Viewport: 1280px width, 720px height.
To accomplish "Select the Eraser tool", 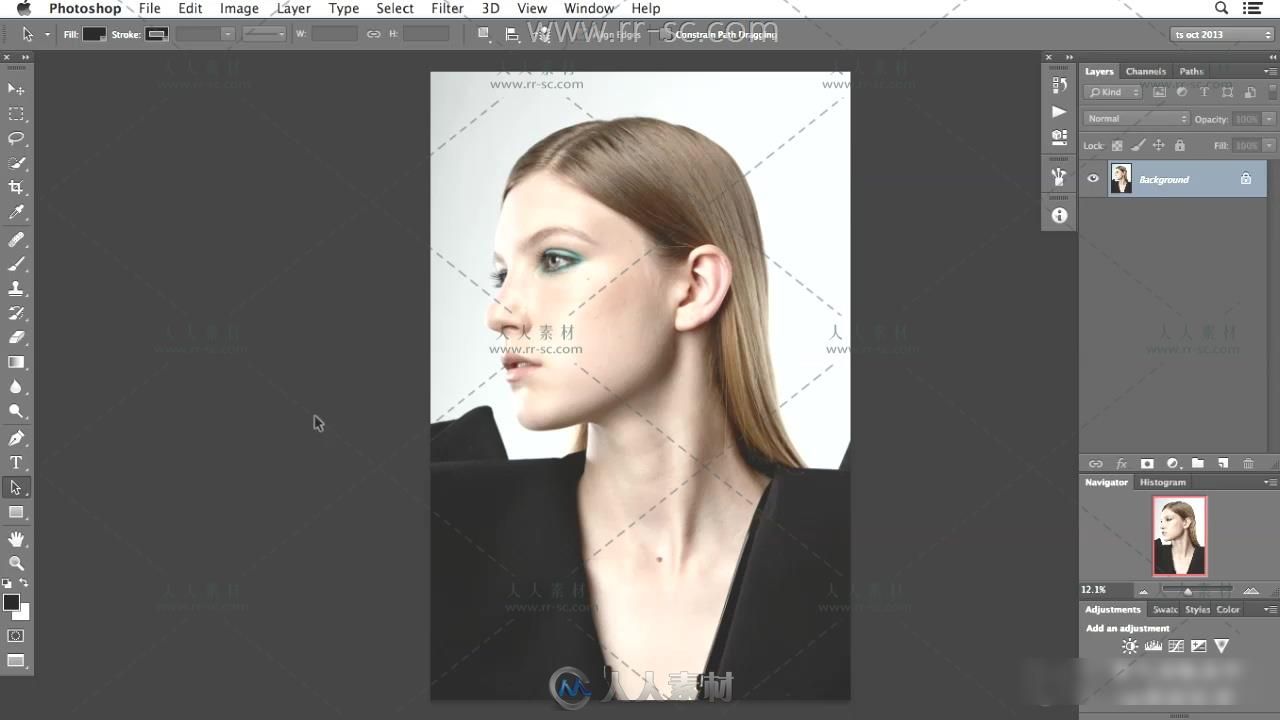I will coord(16,338).
